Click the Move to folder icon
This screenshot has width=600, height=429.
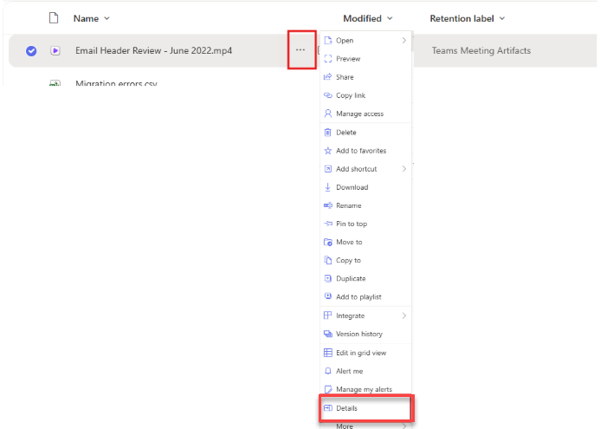pyautogui.click(x=328, y=242)
